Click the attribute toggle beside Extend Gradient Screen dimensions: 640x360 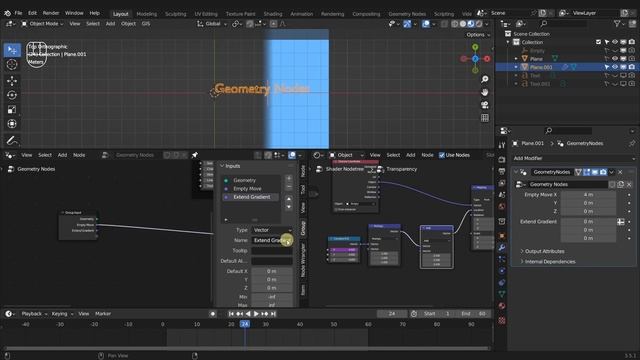pyautogui.click(x=620, y=222)
